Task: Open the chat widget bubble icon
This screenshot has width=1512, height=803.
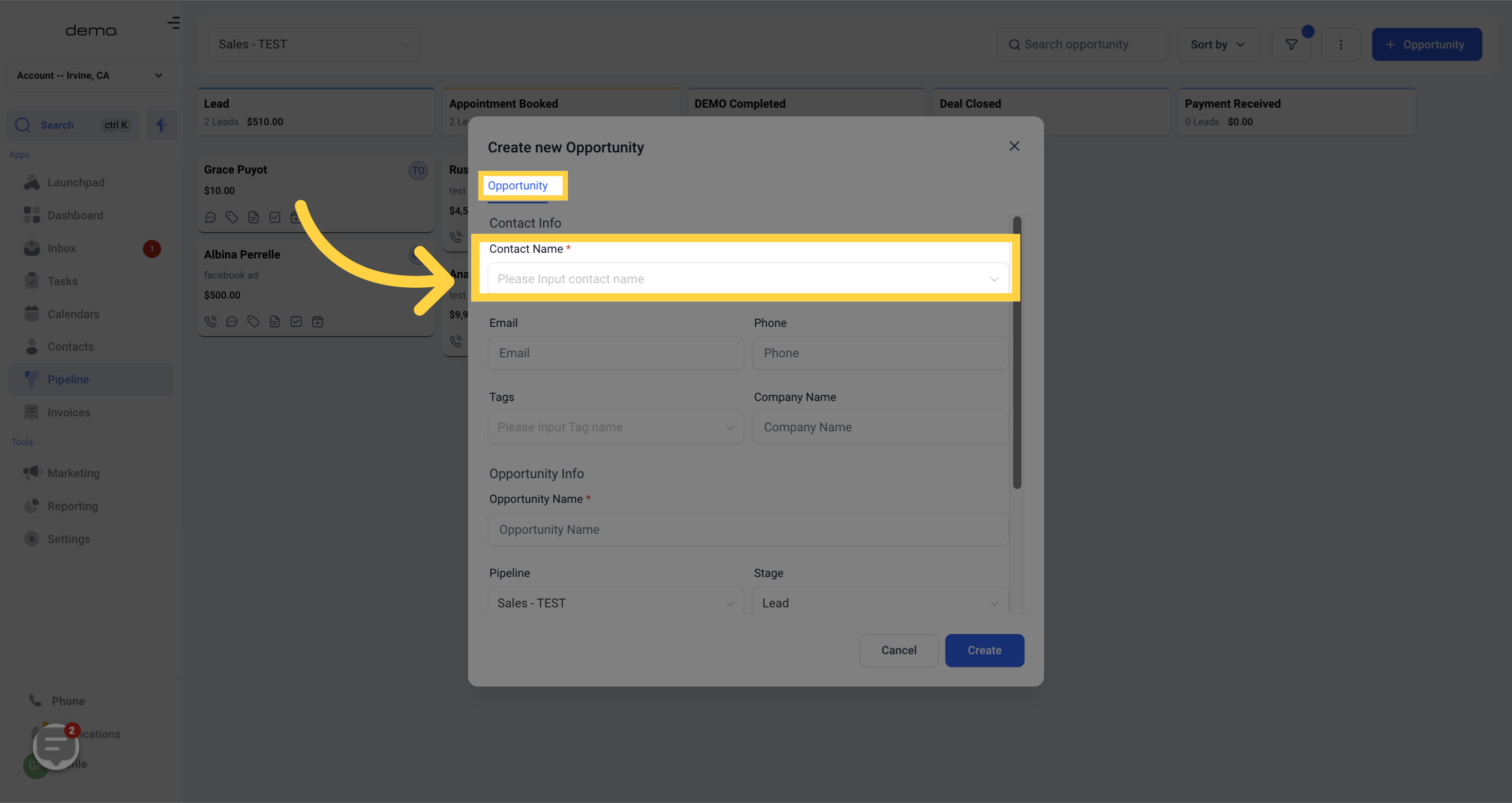Action: (56, 745)
